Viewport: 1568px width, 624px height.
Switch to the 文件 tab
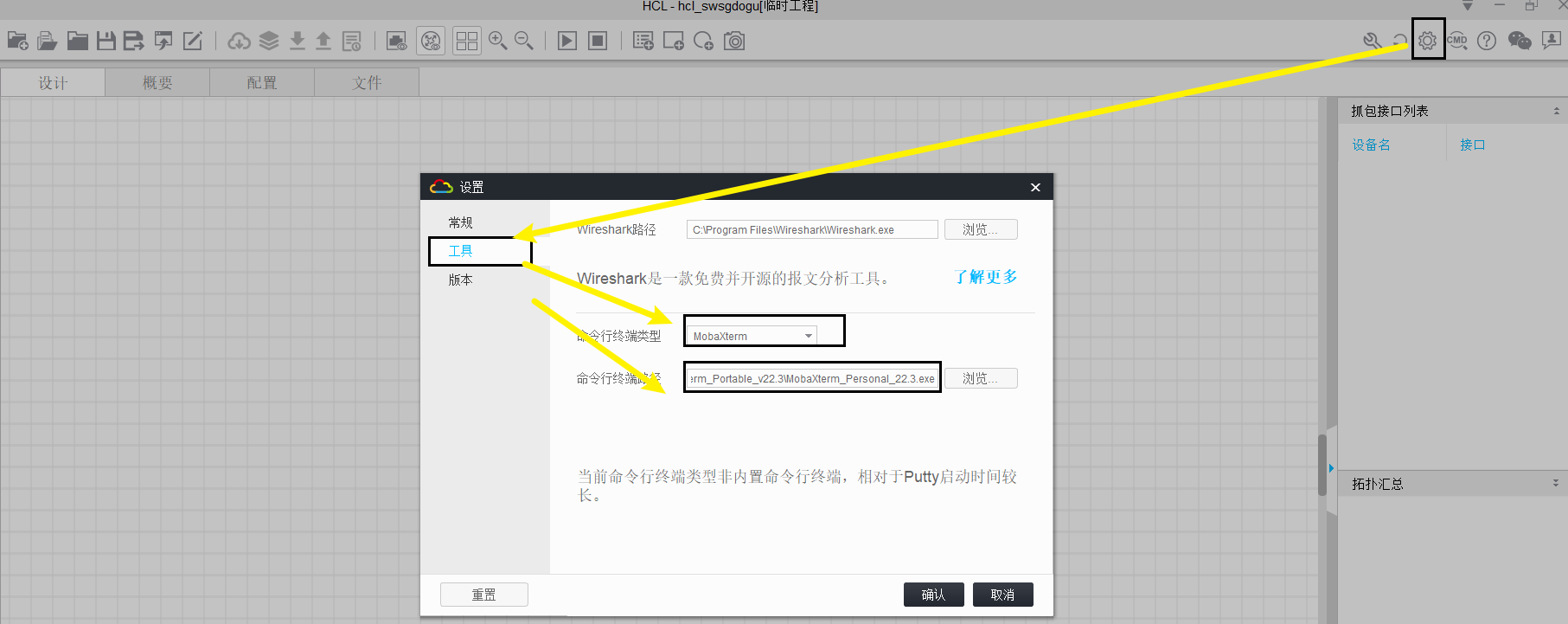tap(367, 83)
